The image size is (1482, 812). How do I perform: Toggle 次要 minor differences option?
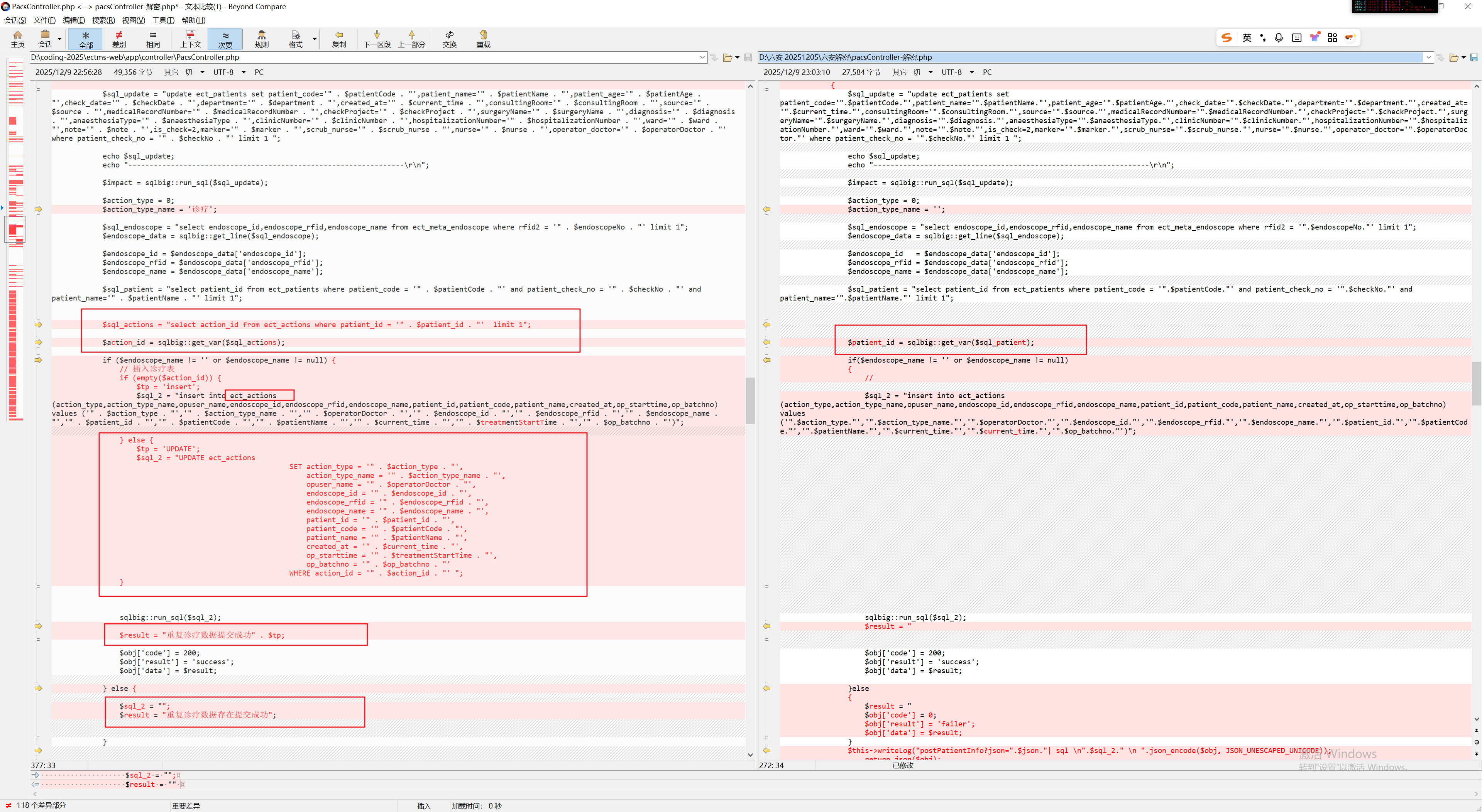(x=225, y=39)
